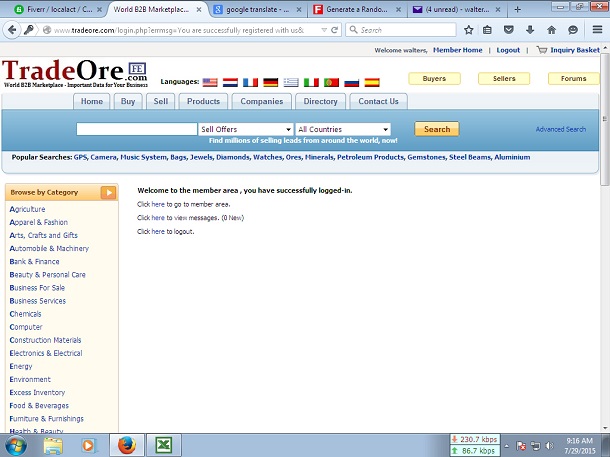
Task: Open the Home navigation tab
Action: coord(92,102)
